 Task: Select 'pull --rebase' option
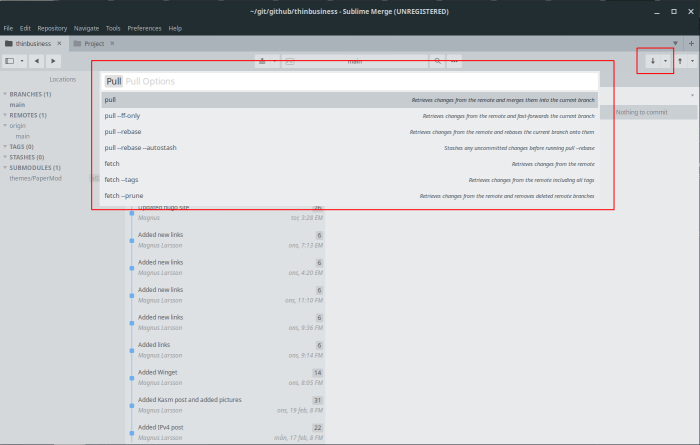coord(350,132)
